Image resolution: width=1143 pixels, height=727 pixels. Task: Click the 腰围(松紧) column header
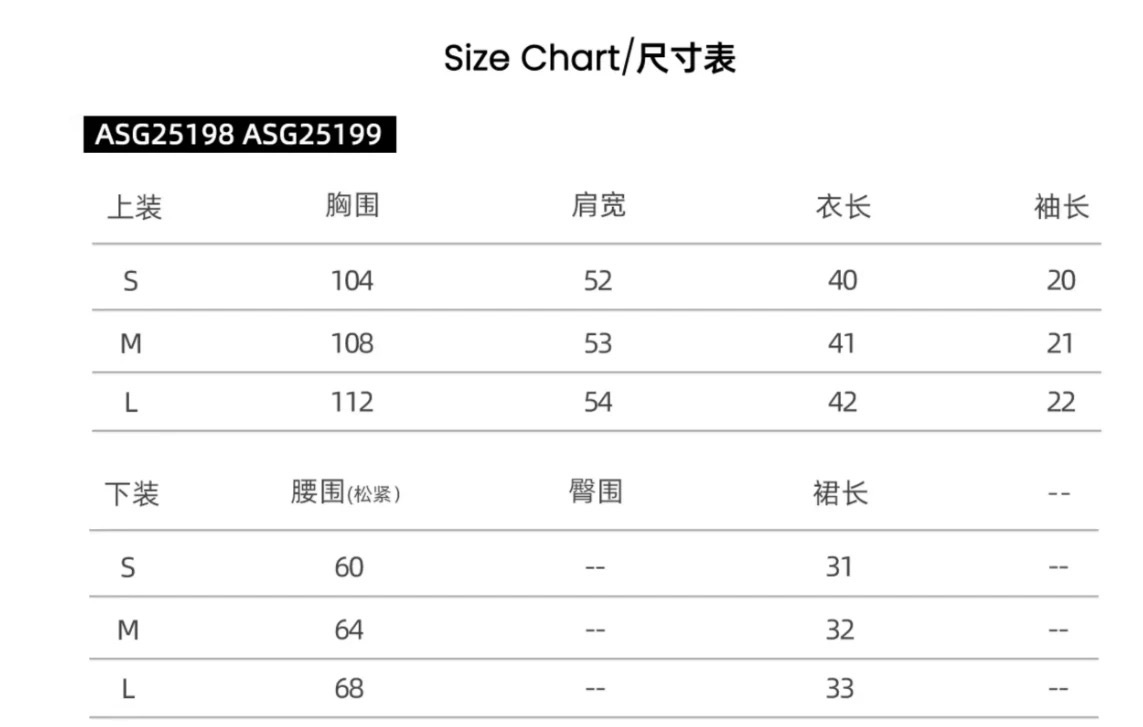pyautogui.click(x=346, y=493)
